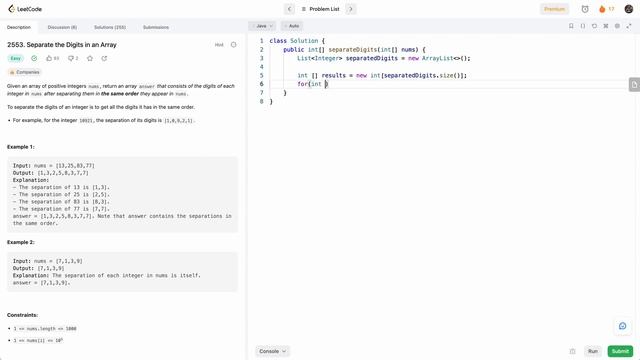Image resolution: width=640 pixels, height=360 pixels.
Task: Open the notes icon on right edge
Action: pos(634,84)
